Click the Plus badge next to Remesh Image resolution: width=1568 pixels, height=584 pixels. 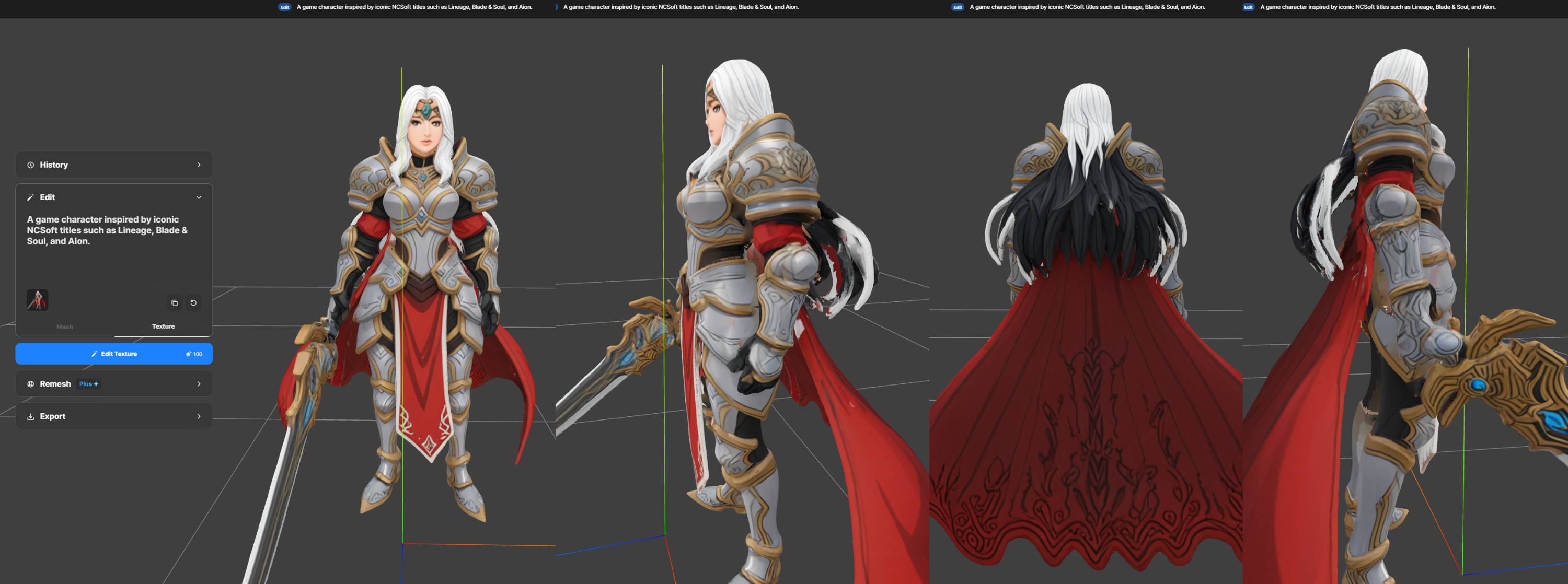pyautogui.click(x=89, y=384)
